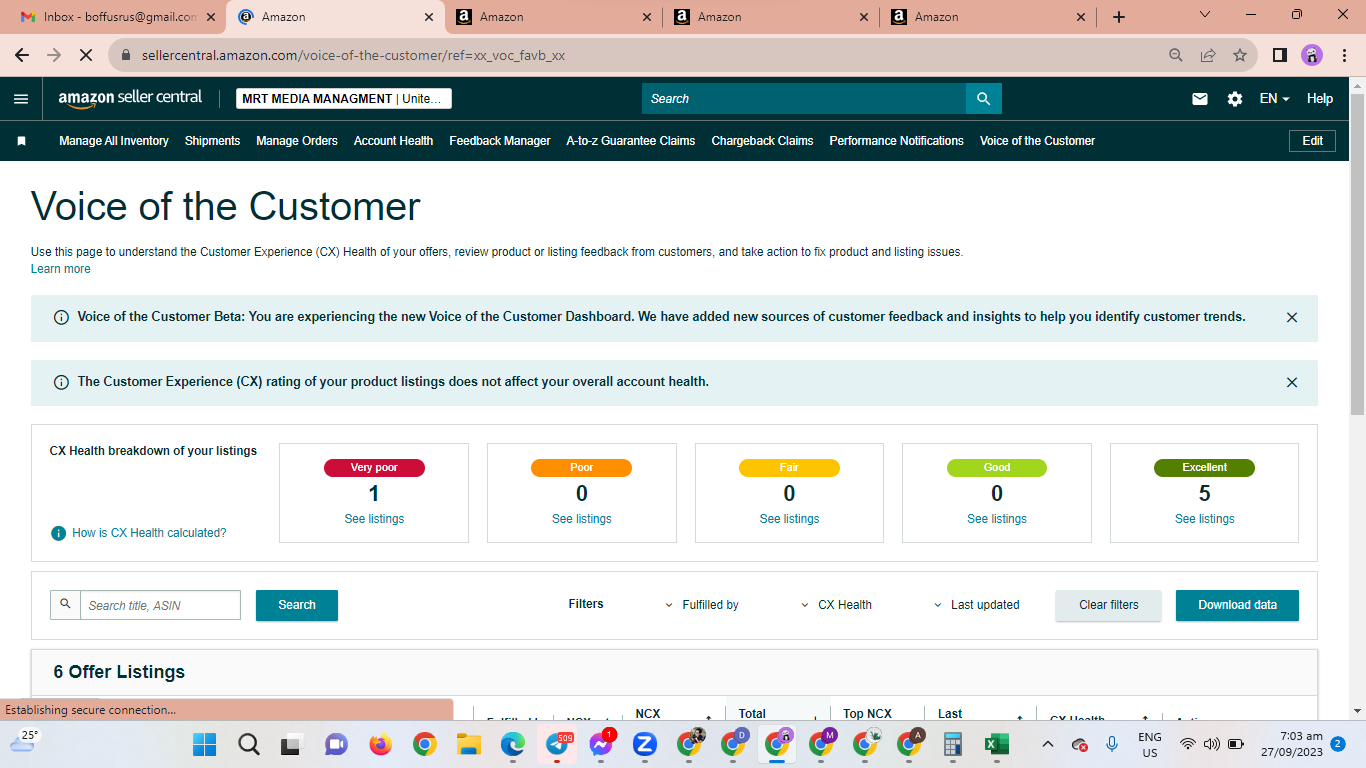This screenshot has height=768, width=1366.
Task: Open Messenger from the taskbar
Action: coord(601,745)
